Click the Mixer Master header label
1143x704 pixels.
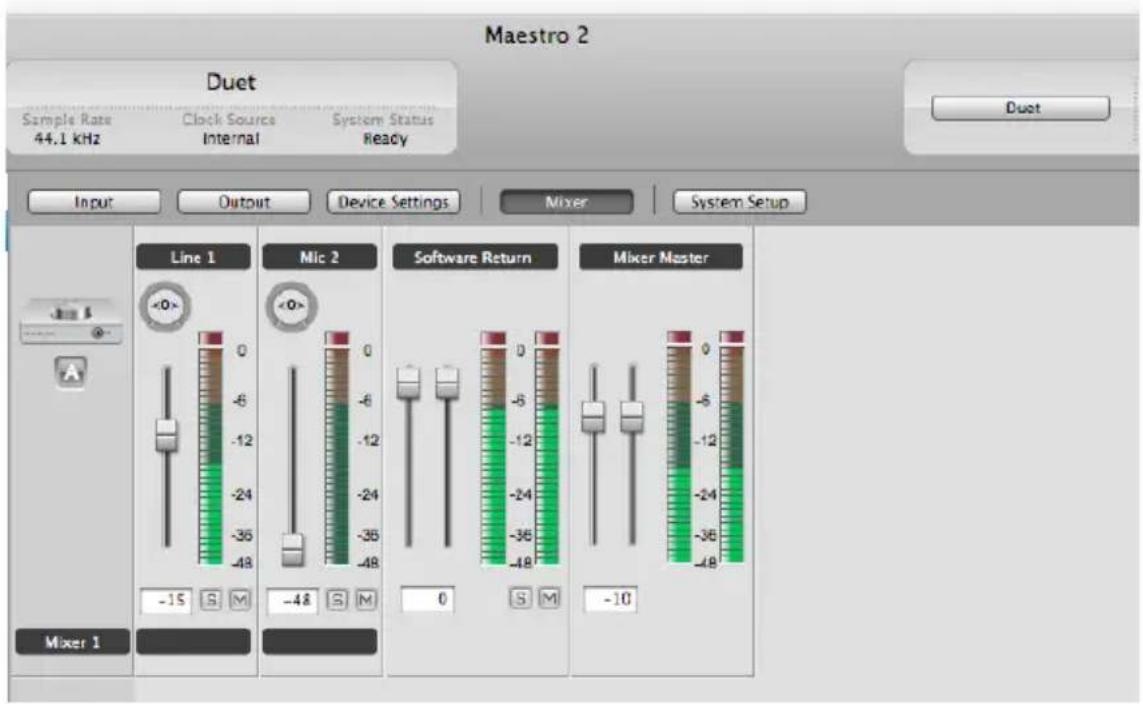(661, 257)
